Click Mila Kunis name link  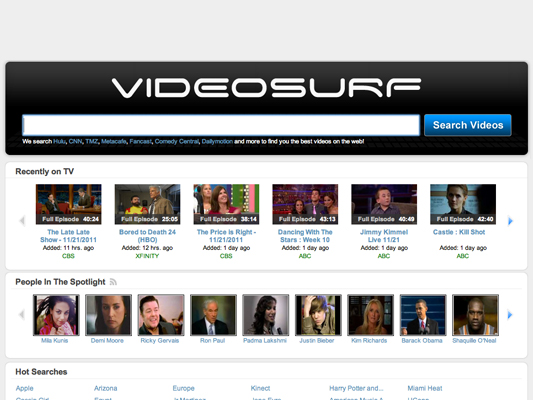[x=54, y=341]
